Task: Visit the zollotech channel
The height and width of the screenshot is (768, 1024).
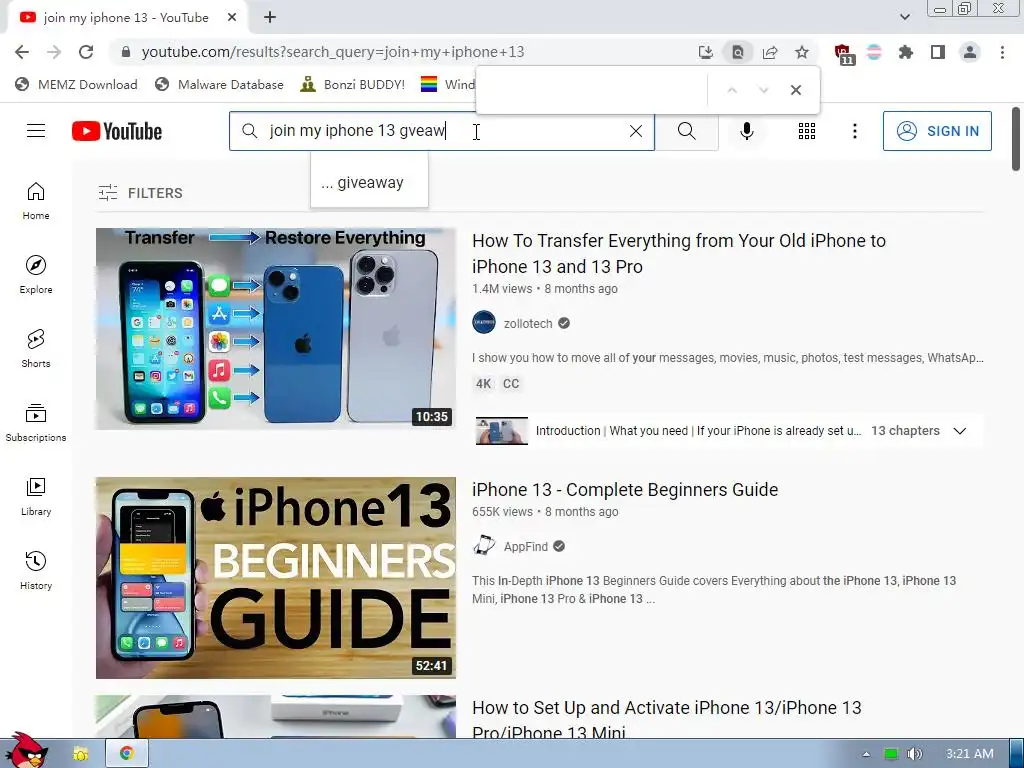Action: point(528,323)
